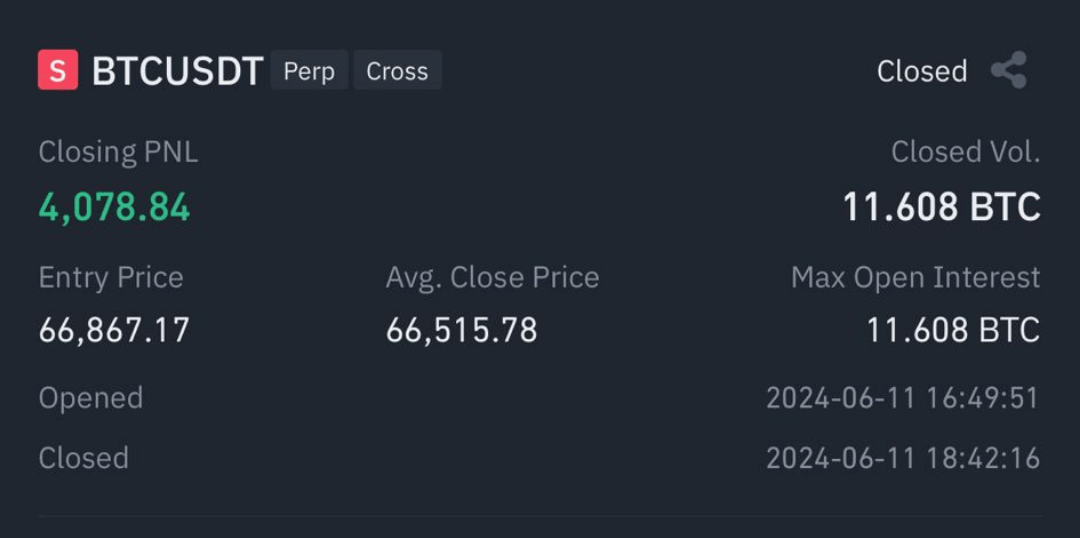Select the 66,515.78 average close value

[461, 330]
